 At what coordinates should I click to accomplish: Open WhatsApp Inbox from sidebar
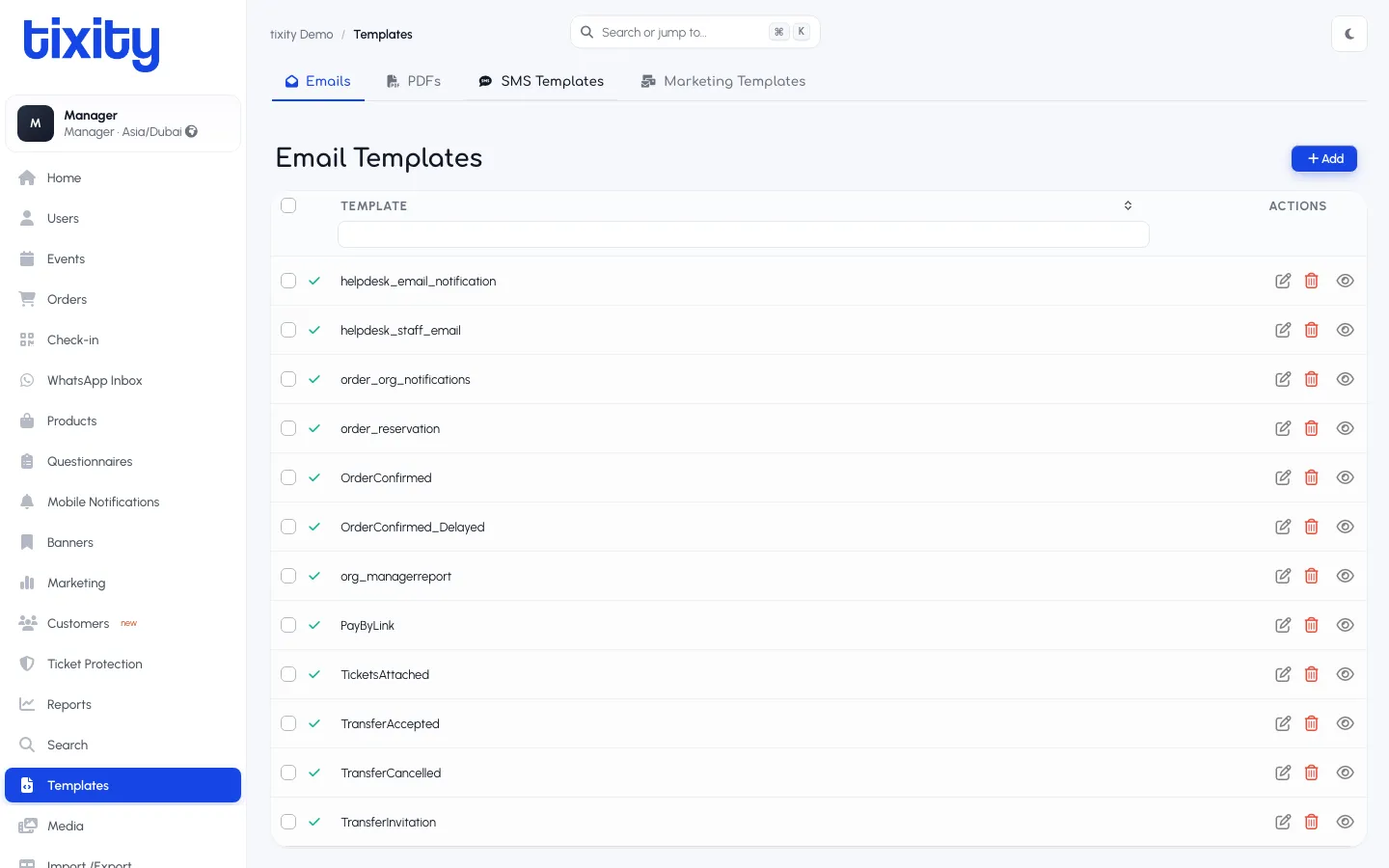tap(123, 380)
